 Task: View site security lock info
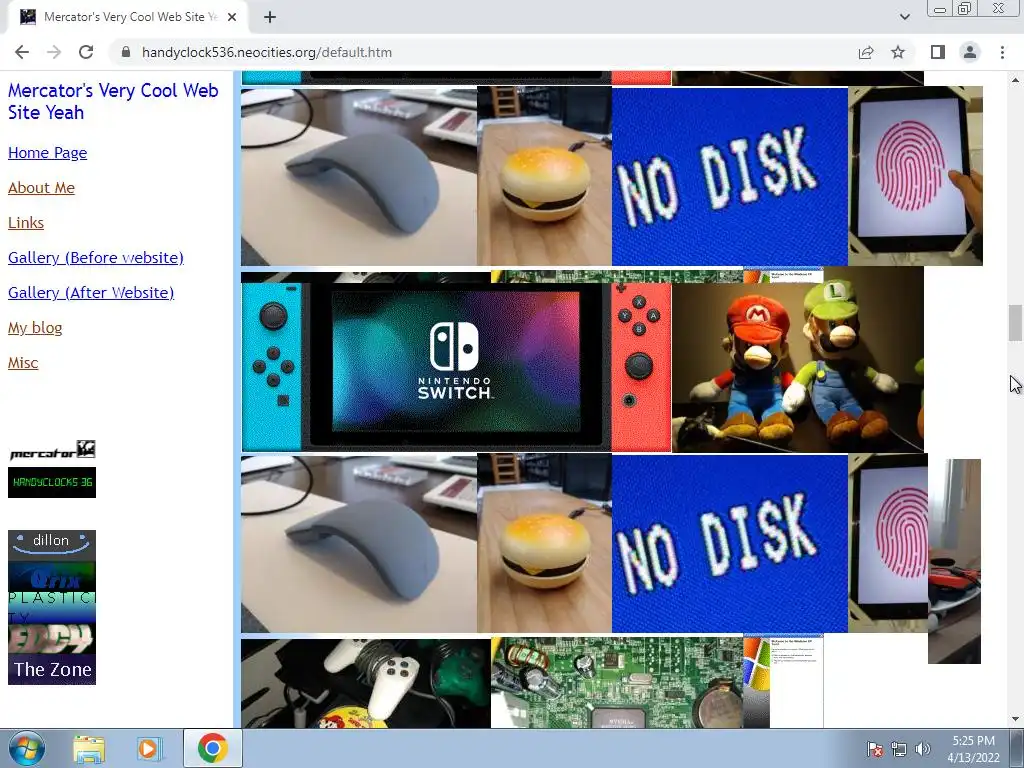(126, 52)
